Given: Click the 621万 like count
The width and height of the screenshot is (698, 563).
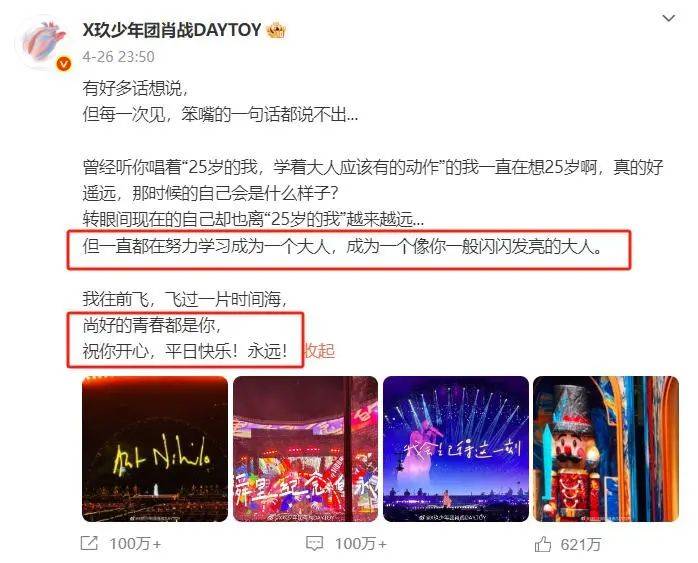Looking at the screenshot, I should pos(581,544).
